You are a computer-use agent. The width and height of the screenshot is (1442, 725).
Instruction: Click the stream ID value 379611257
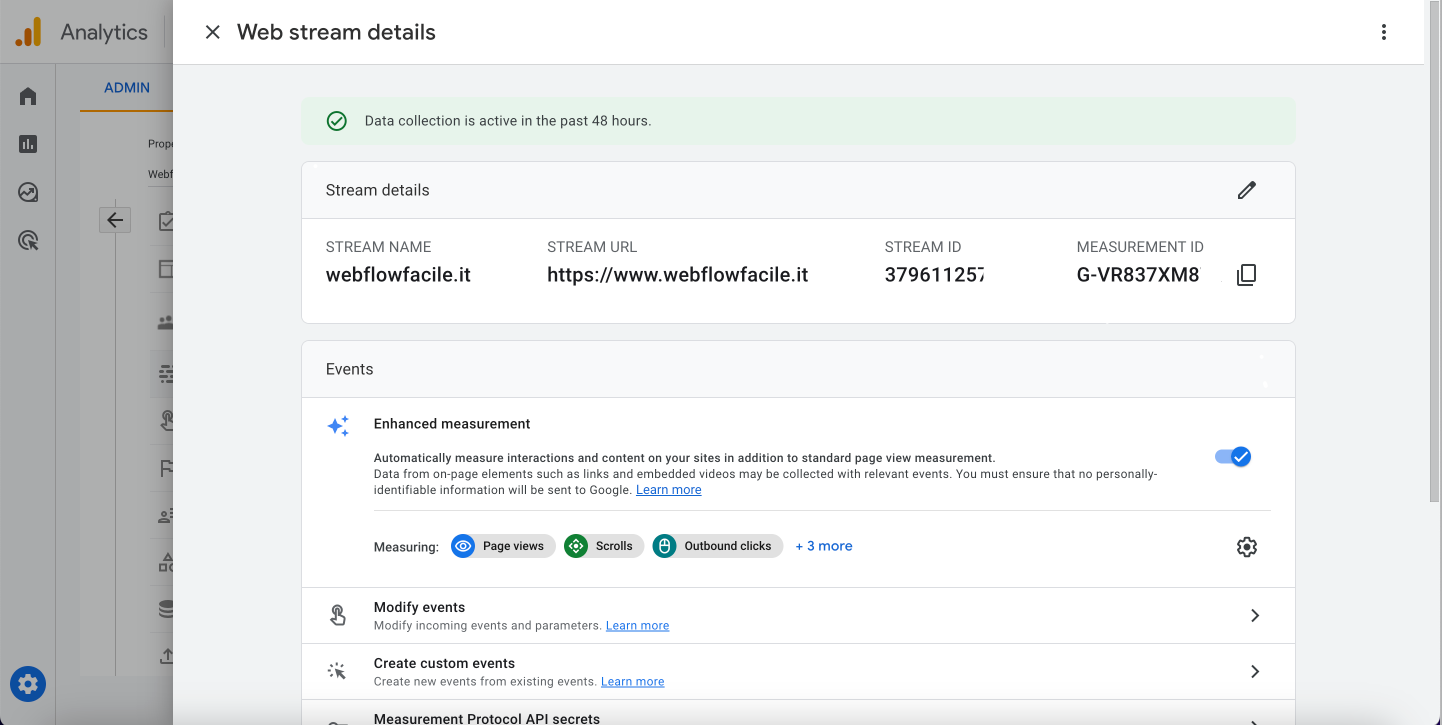(x=934, y=275)
